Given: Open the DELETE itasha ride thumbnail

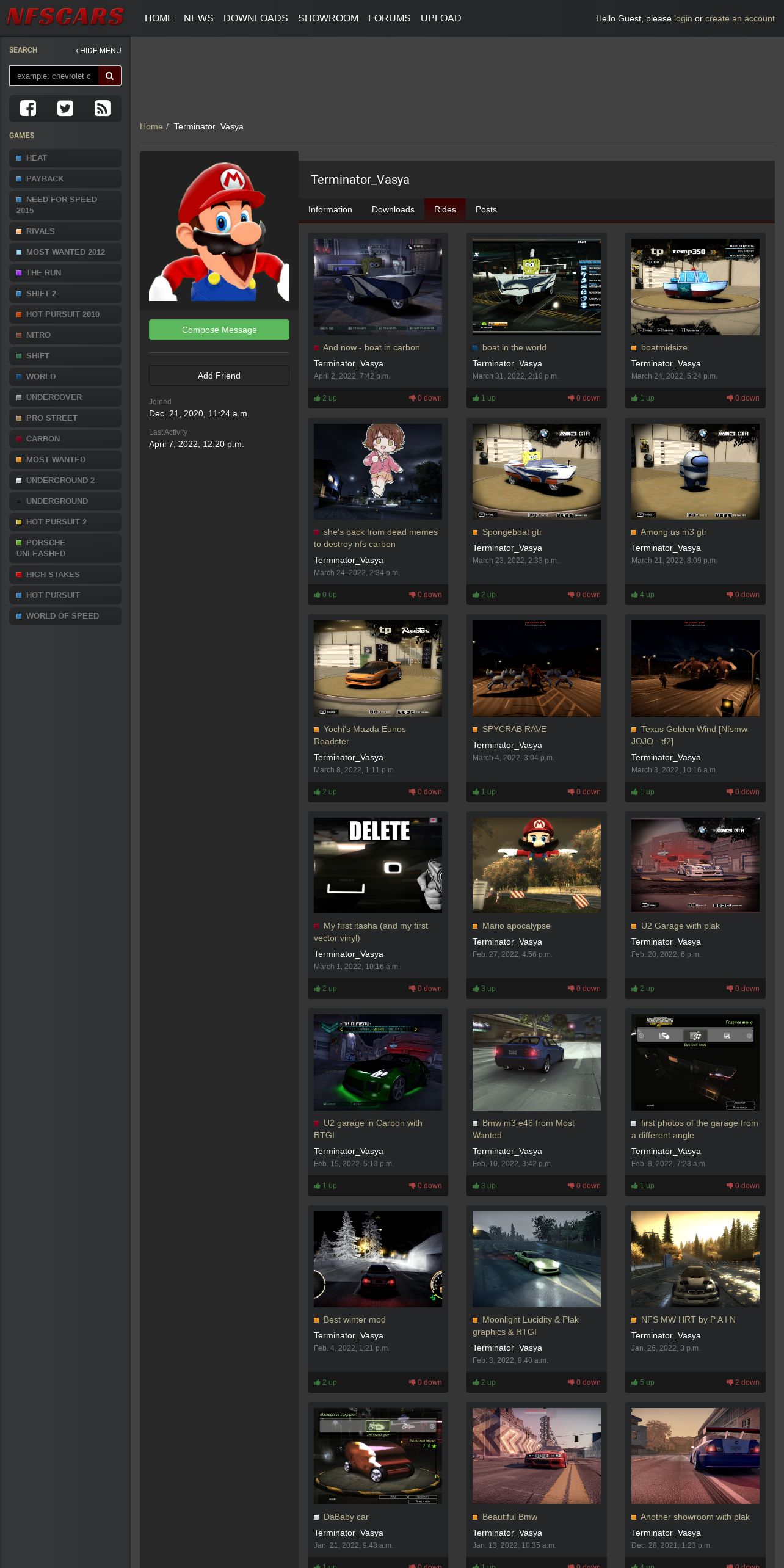Looking at the screenshot, I should click(x=378, y=865).
